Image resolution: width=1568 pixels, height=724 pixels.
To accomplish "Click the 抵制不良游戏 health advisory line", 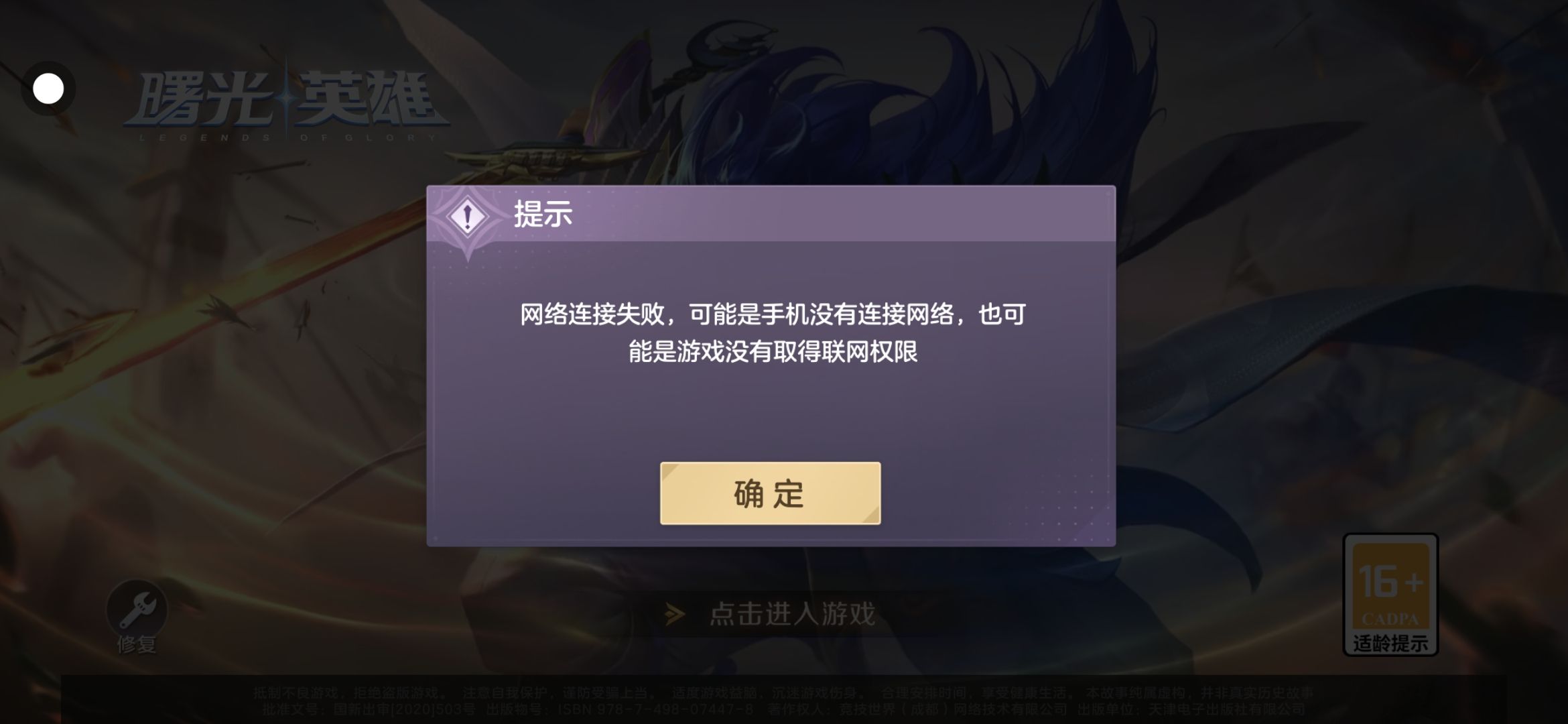I will (783, 693).
